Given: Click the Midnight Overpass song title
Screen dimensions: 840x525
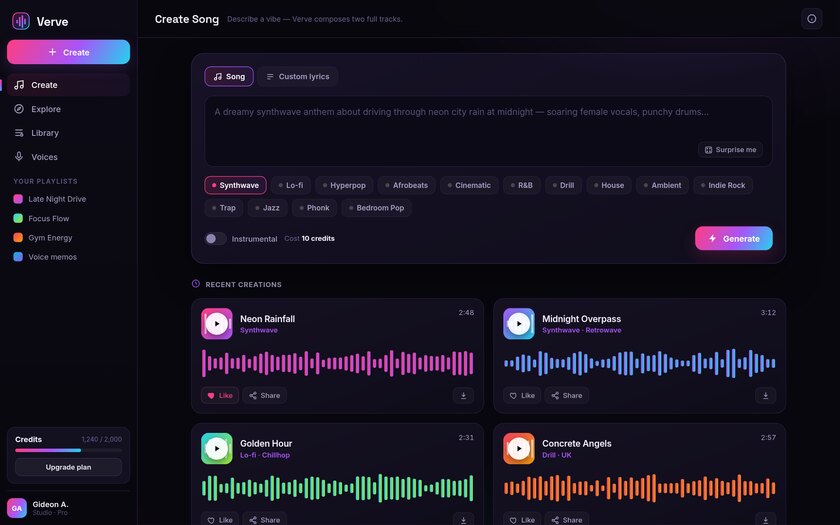Looking at the screenshot, I should 582,319.
